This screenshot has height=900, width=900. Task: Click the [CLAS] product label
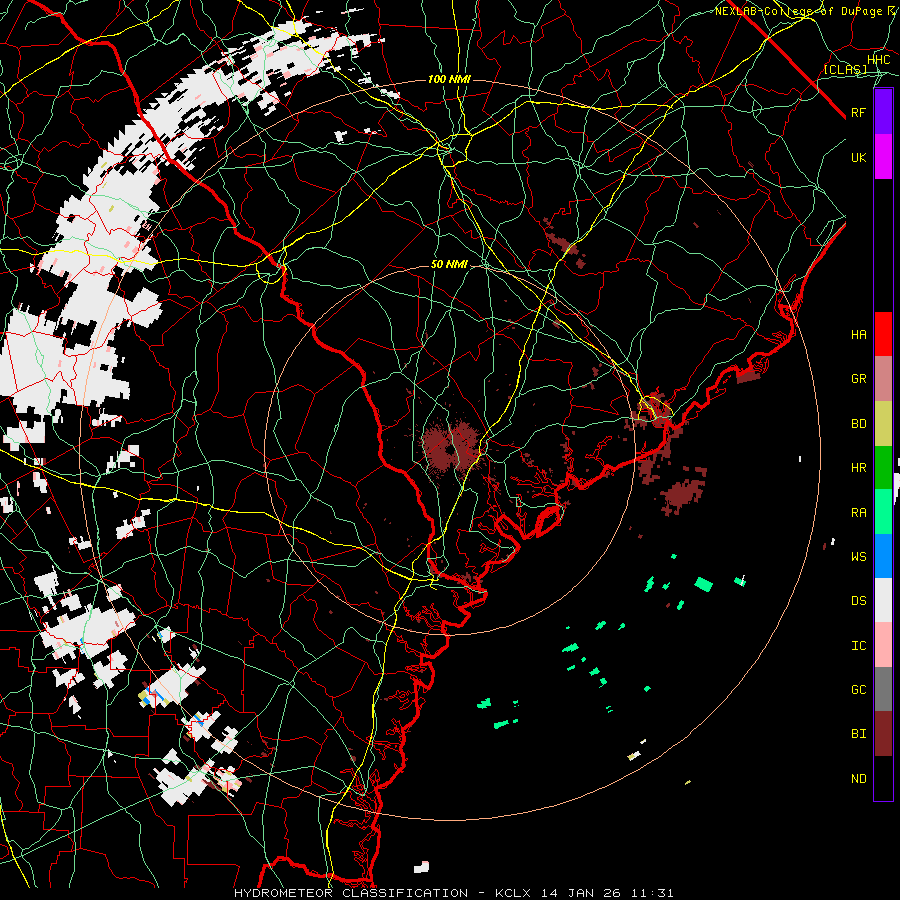point(845,69)
